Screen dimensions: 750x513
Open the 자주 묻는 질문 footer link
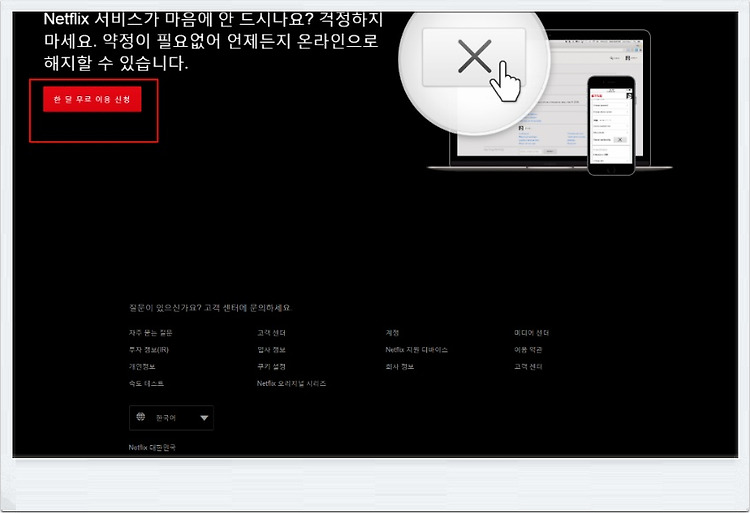tap(151, 333)
